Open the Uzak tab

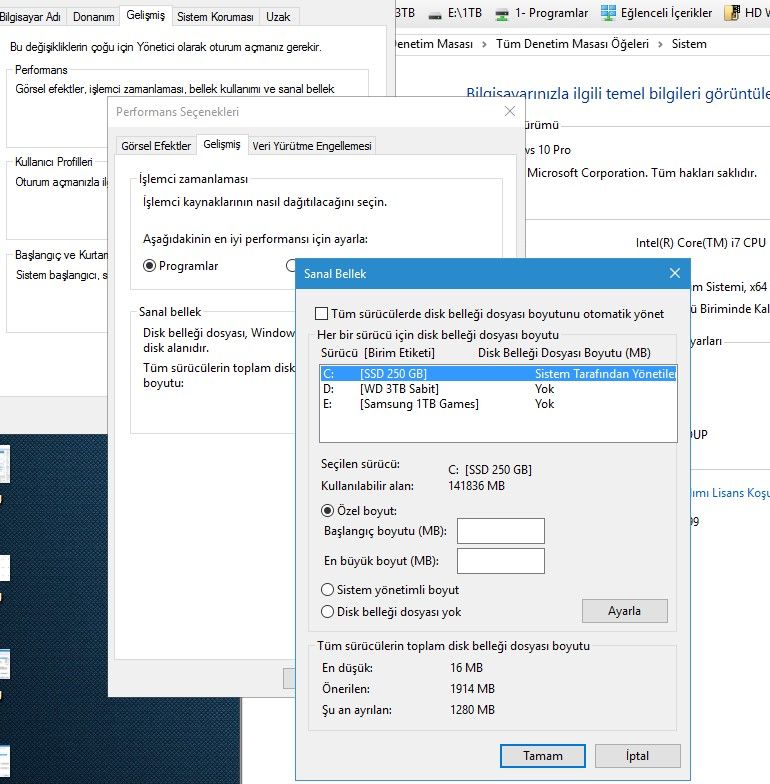pyautogui.click(x=278, y=16)
